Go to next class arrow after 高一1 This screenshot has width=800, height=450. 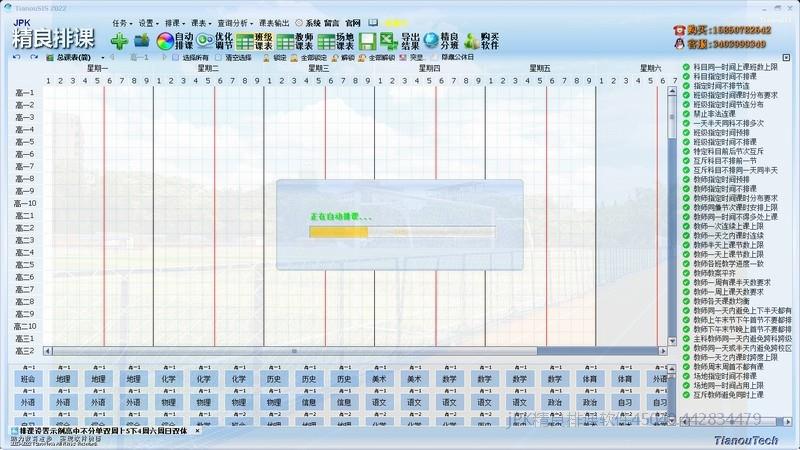pos(164,57)
